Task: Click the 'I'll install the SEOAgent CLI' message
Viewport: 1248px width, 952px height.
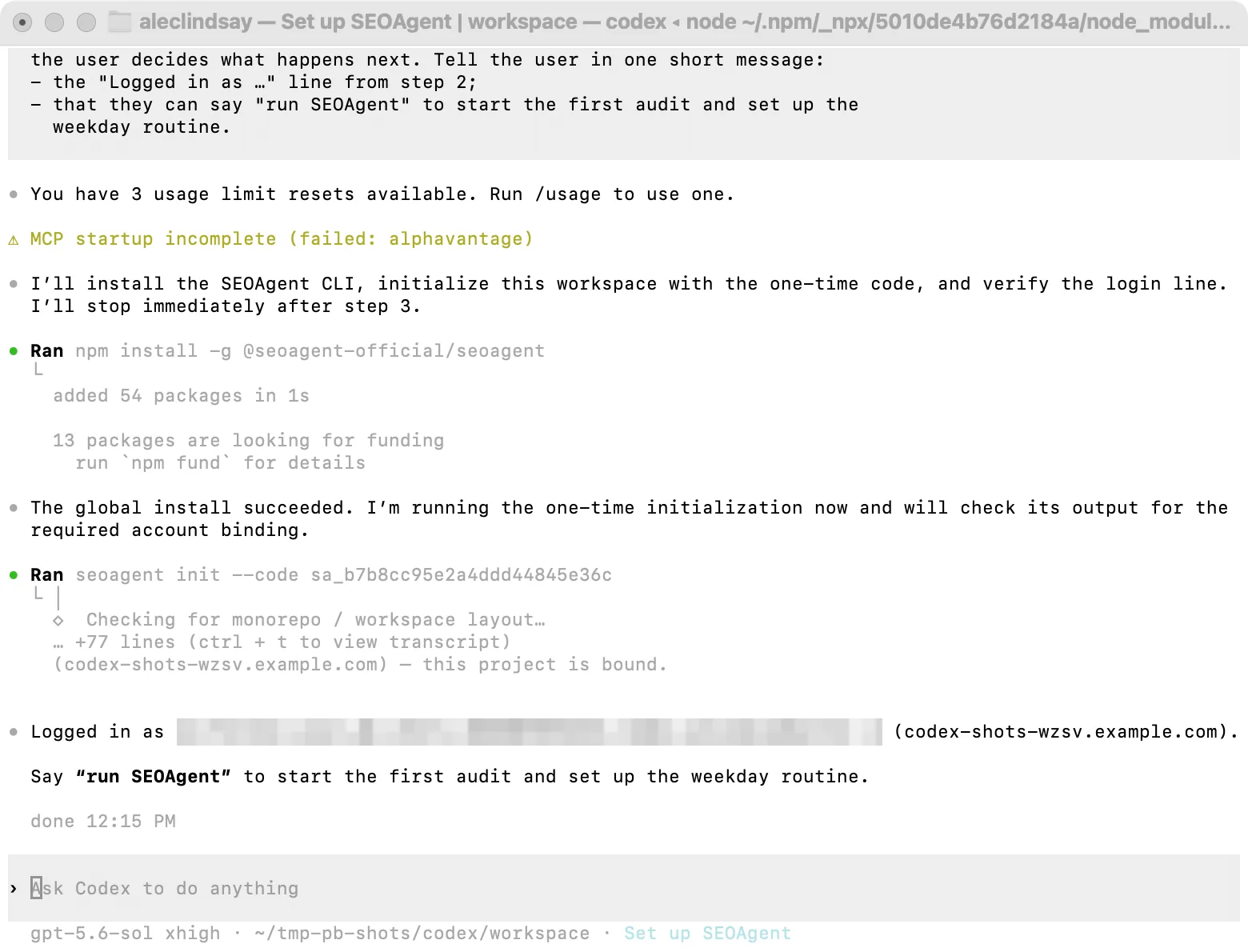Action: tap(629, 295)
